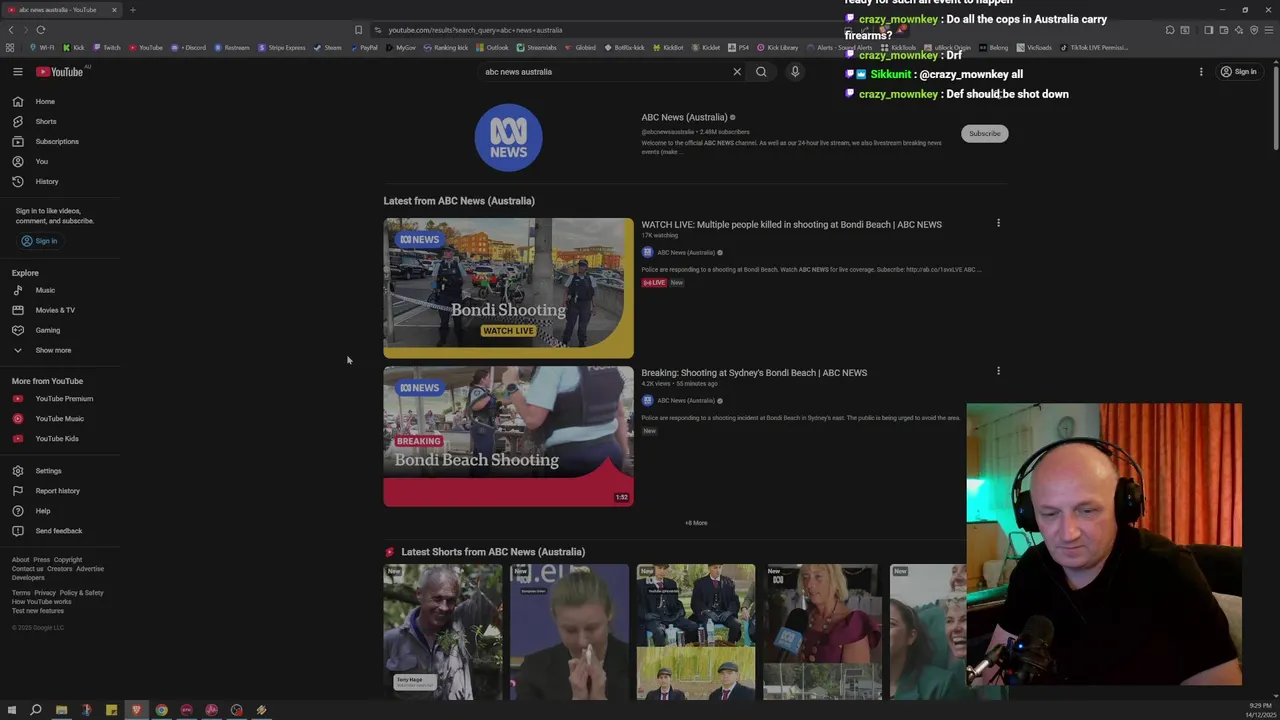Click the address bar URL
Viewport: 1280px width, 720px height.
tap(475, 30)
